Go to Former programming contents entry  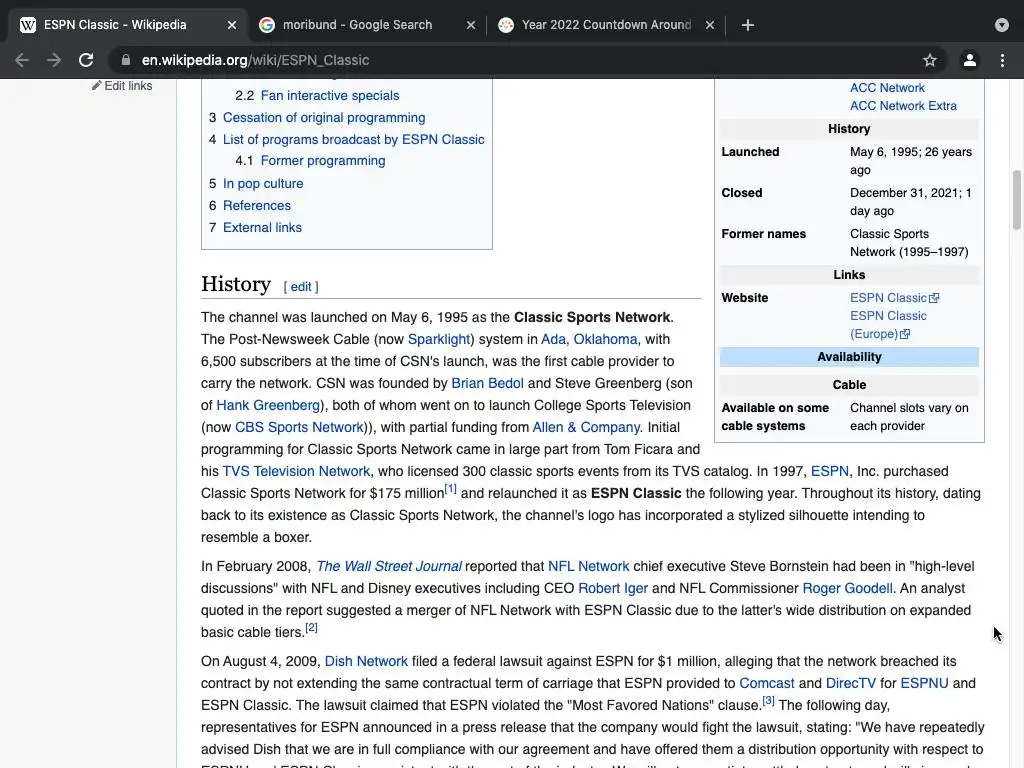pos(323,161)
